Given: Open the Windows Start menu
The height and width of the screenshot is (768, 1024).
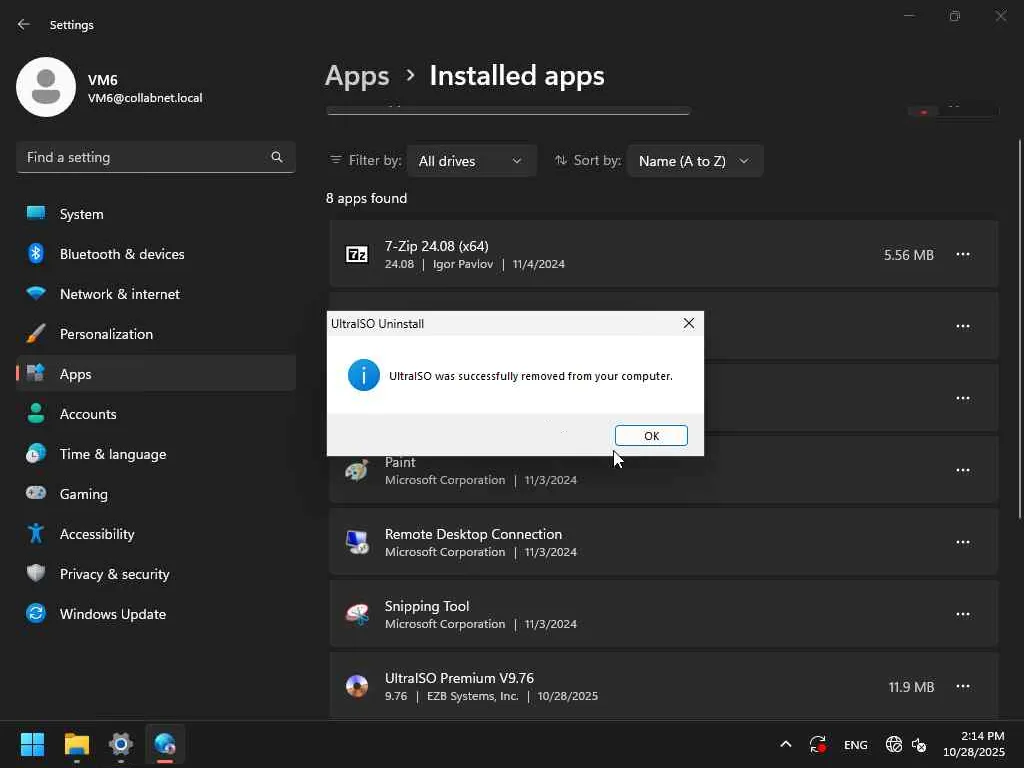Looking at the screenshot, I should click(32, 744).
